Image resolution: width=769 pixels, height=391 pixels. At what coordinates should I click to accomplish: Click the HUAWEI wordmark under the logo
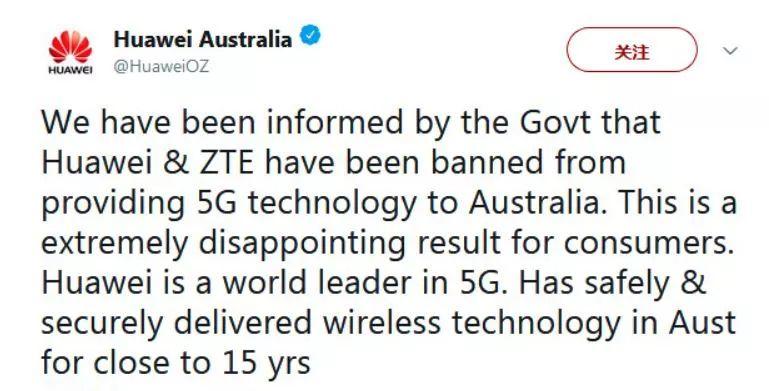[x=70, y=71]
